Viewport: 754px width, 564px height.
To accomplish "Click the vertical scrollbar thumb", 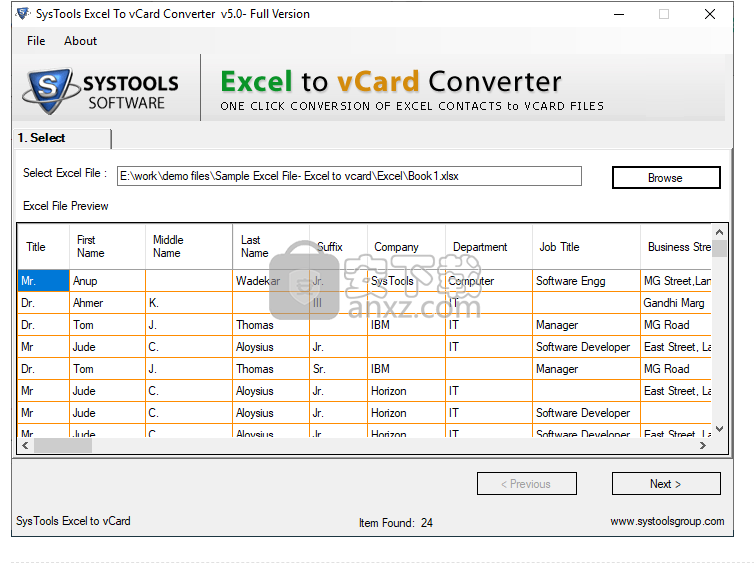I will (719, 249).
